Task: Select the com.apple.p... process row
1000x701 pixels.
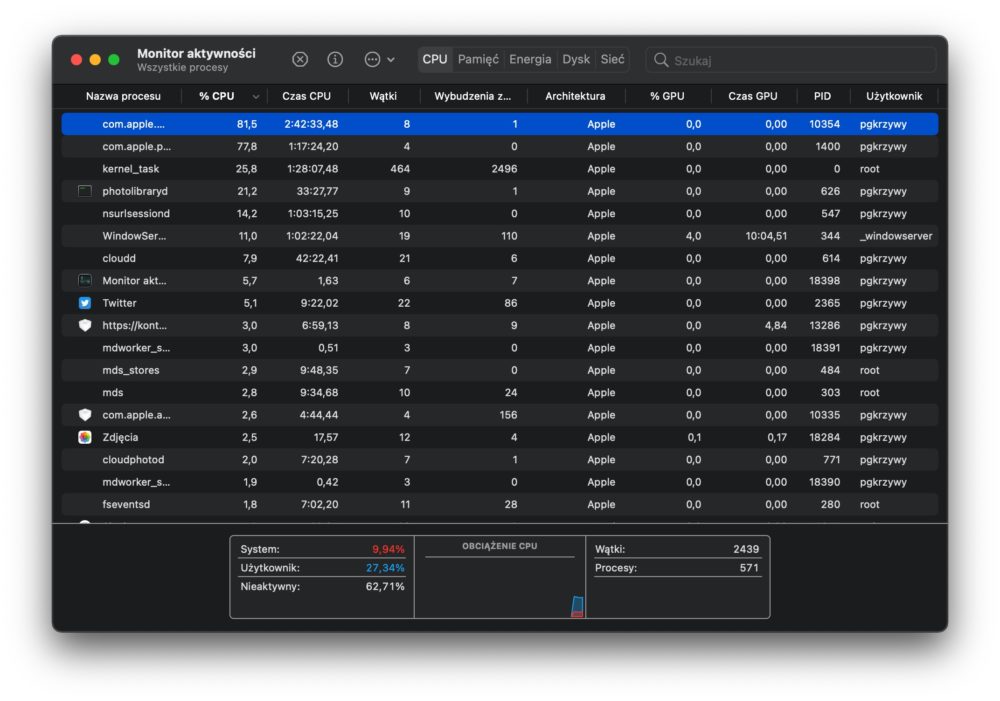Action: click(499, 146)
